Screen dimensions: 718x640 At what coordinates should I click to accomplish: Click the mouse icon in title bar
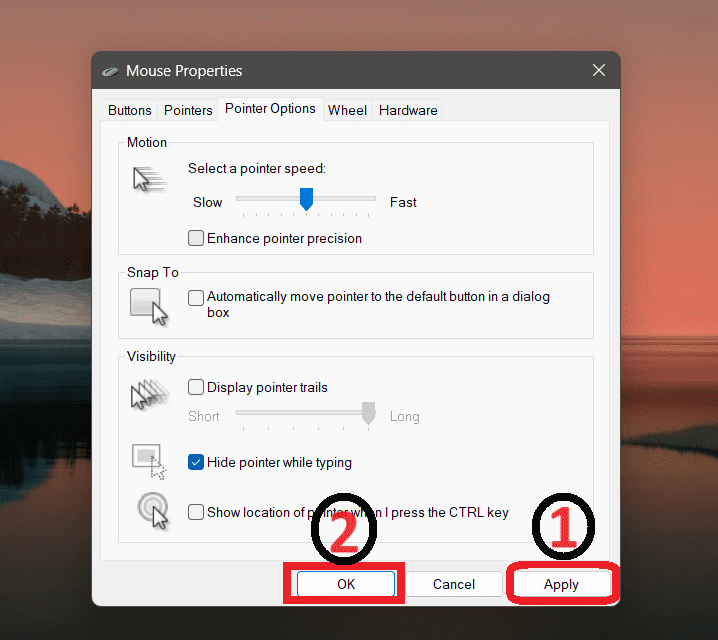pyautogui.click(x=110, y=71)
